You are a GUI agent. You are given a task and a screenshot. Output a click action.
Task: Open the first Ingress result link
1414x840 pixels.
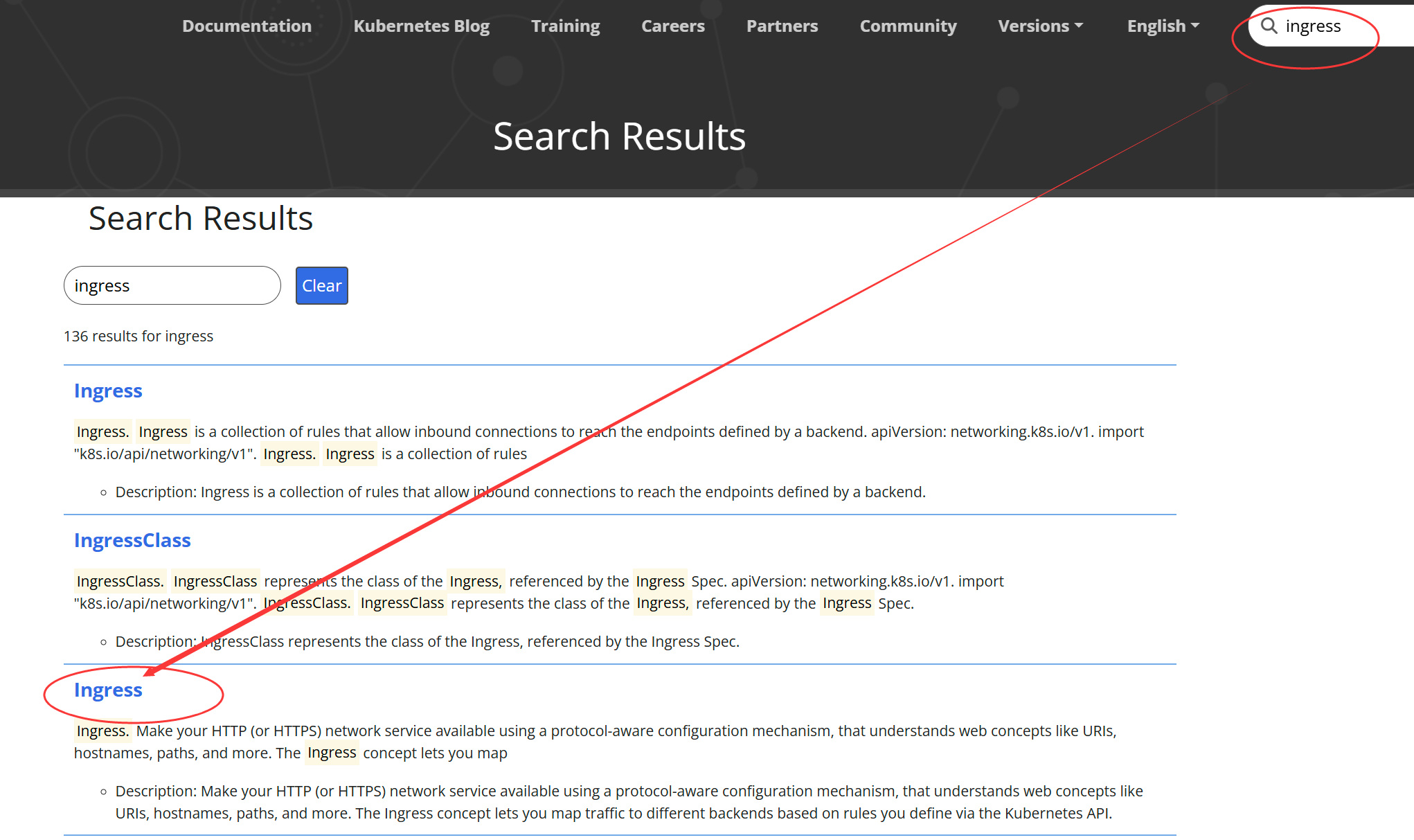[108, 391]
